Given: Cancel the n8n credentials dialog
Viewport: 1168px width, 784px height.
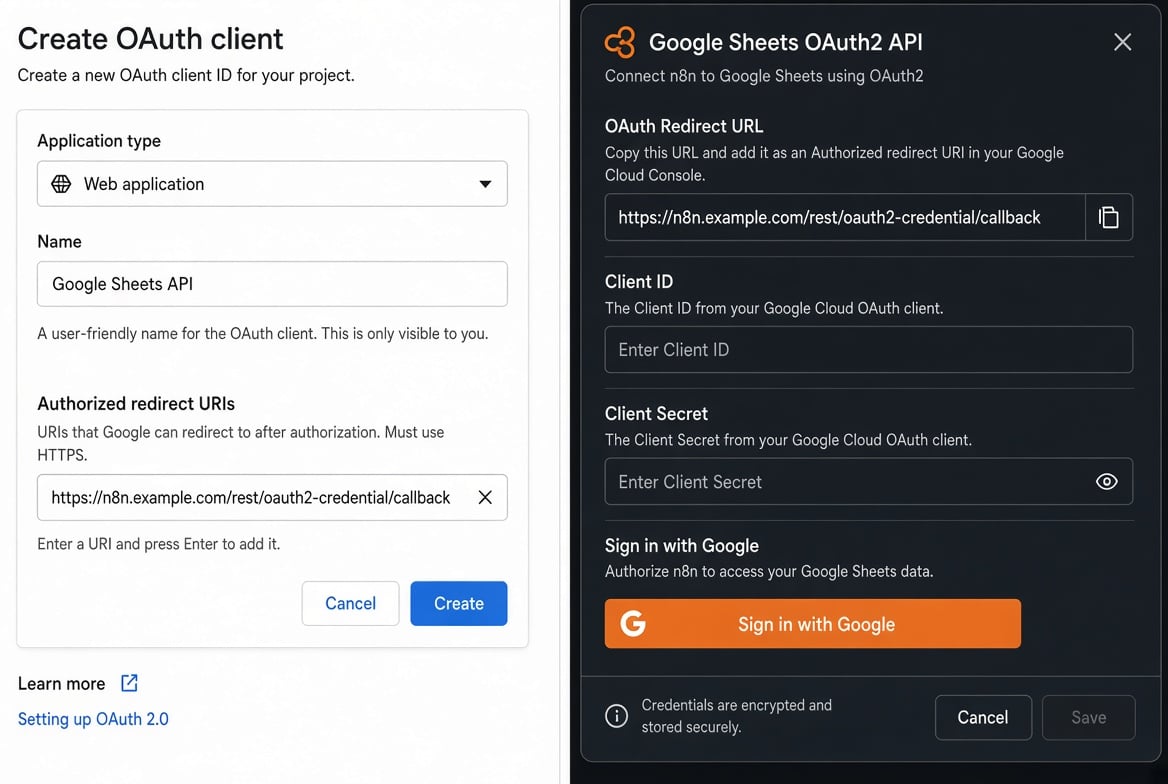Looking at the screenshot, I should [x=983, y=718].
